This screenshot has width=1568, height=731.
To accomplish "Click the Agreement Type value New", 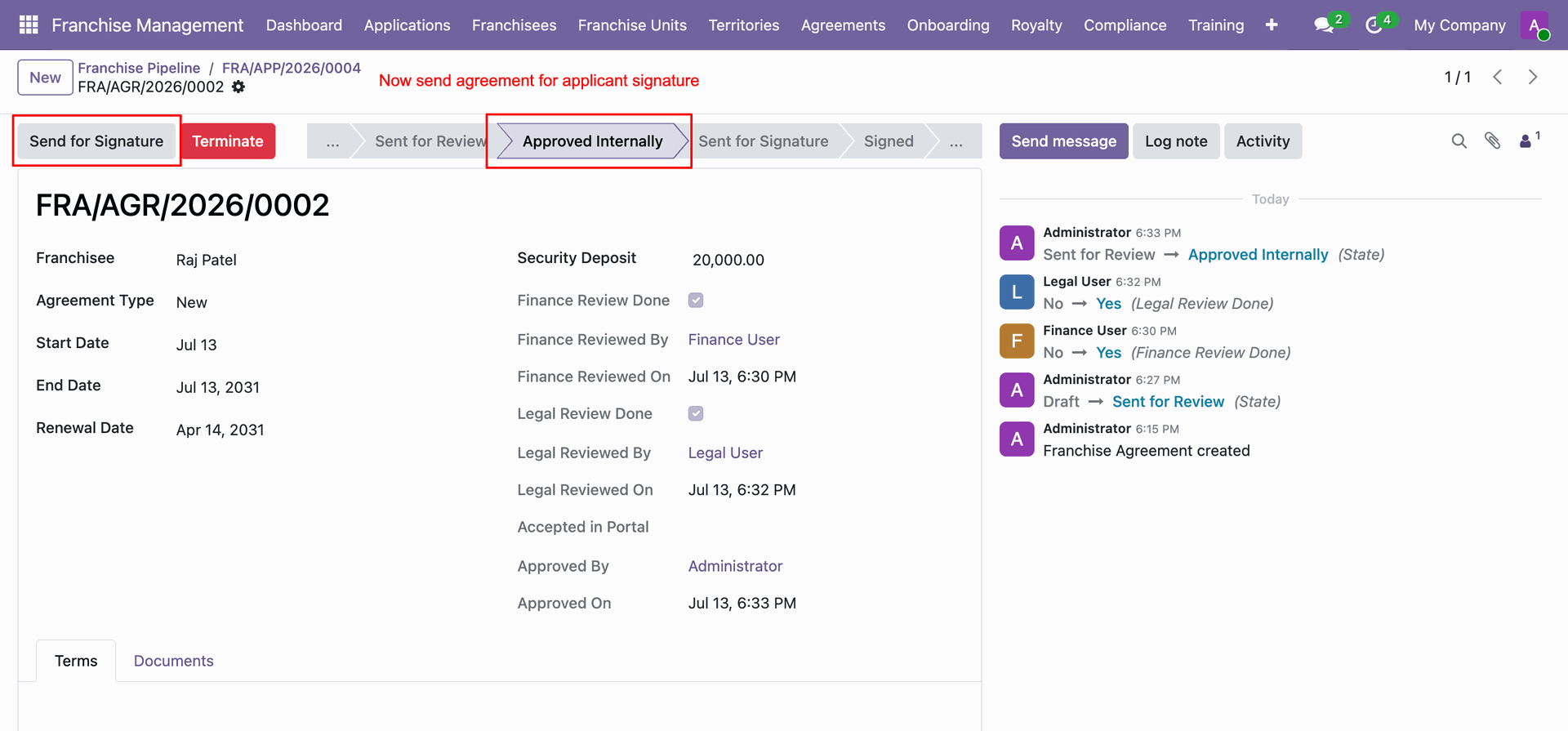I will coord(192,302).
